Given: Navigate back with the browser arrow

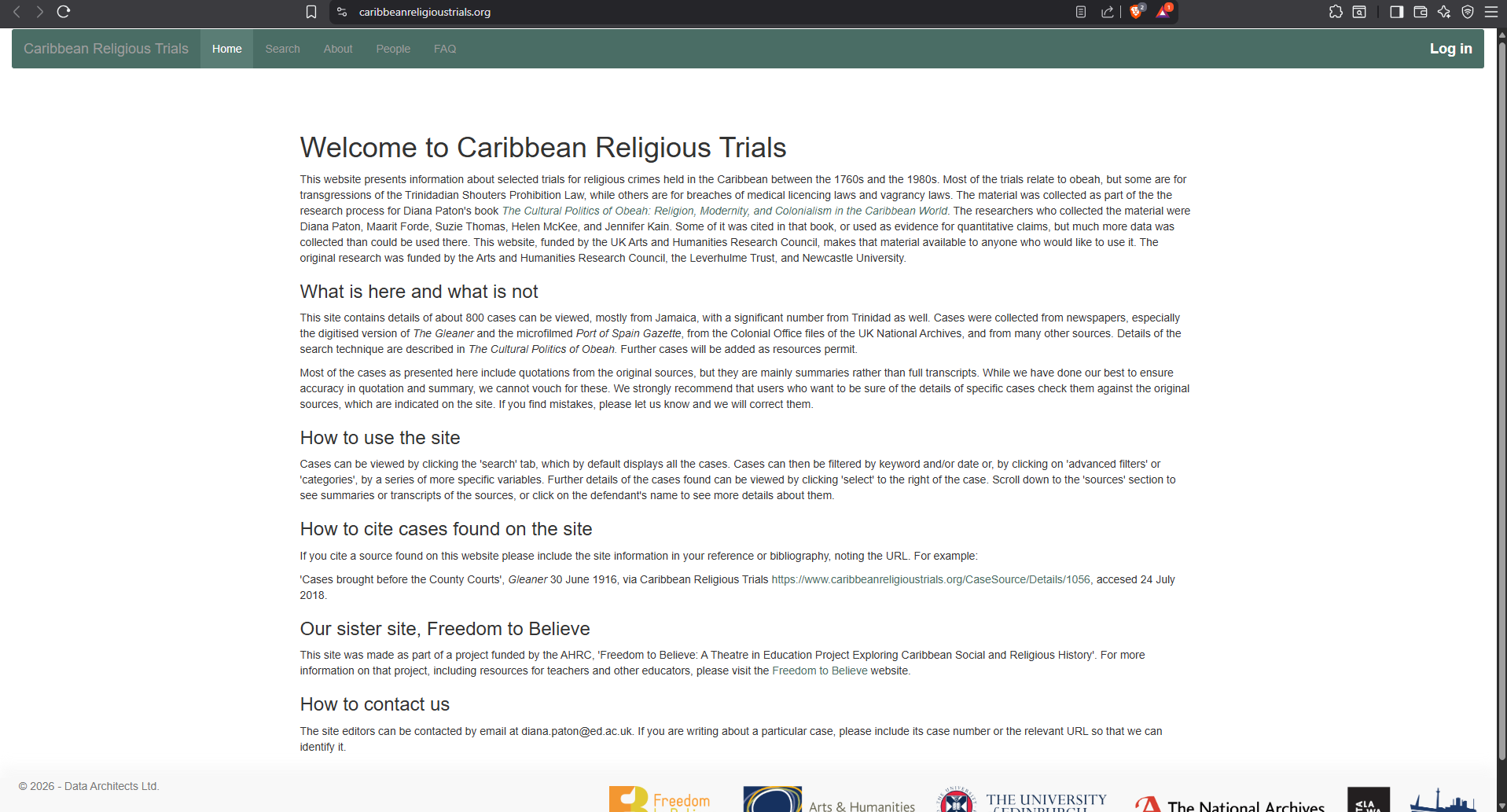Looking at the screenshot, I should [x=17, y=12].
